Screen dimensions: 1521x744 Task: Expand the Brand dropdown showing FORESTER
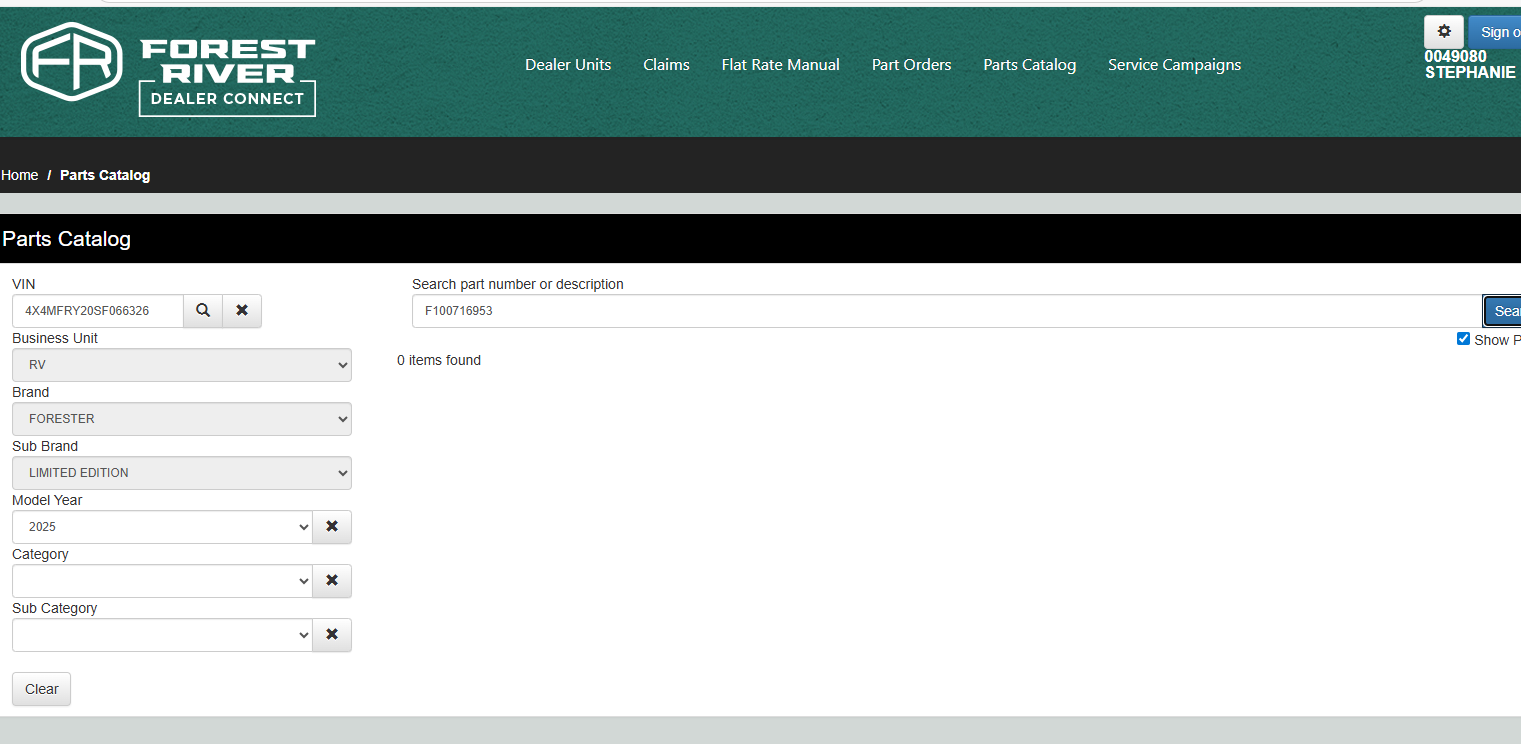(x=182, y=419)
